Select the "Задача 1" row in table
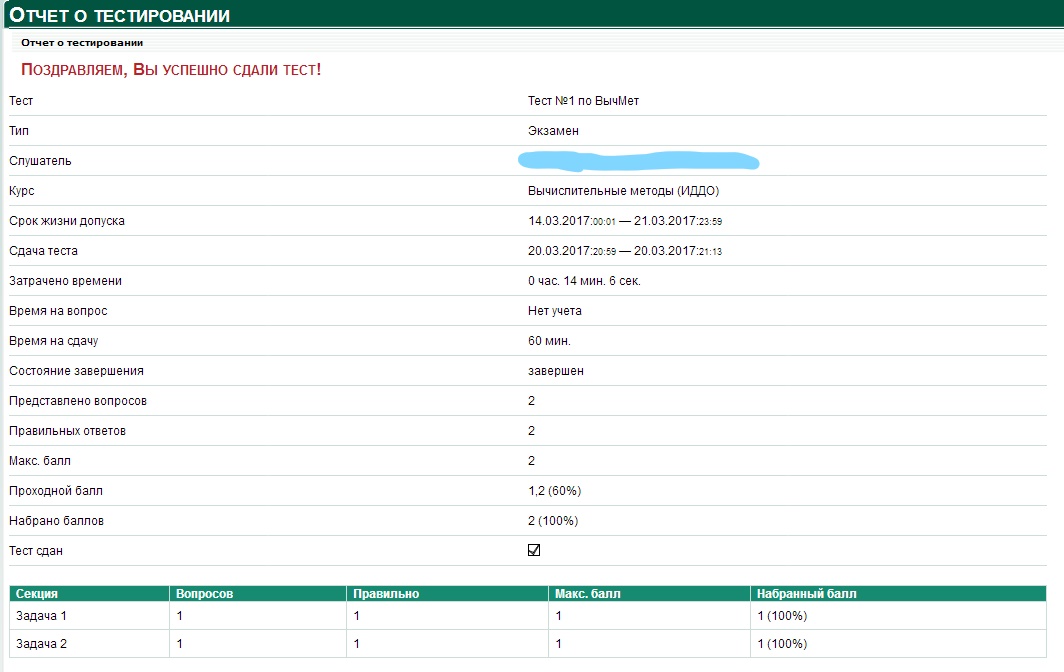Image resolution: width=1064 pixels, height=672 pixels. point(42,616)
